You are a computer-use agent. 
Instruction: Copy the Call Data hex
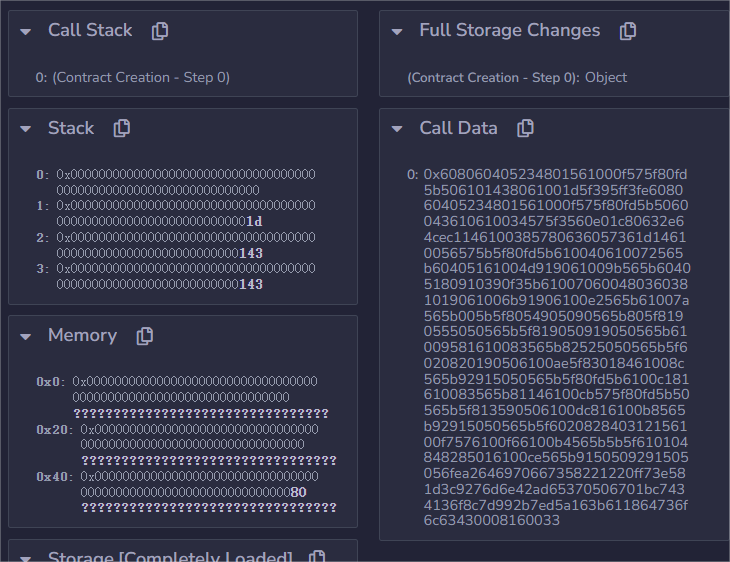[x=525, y=128]
